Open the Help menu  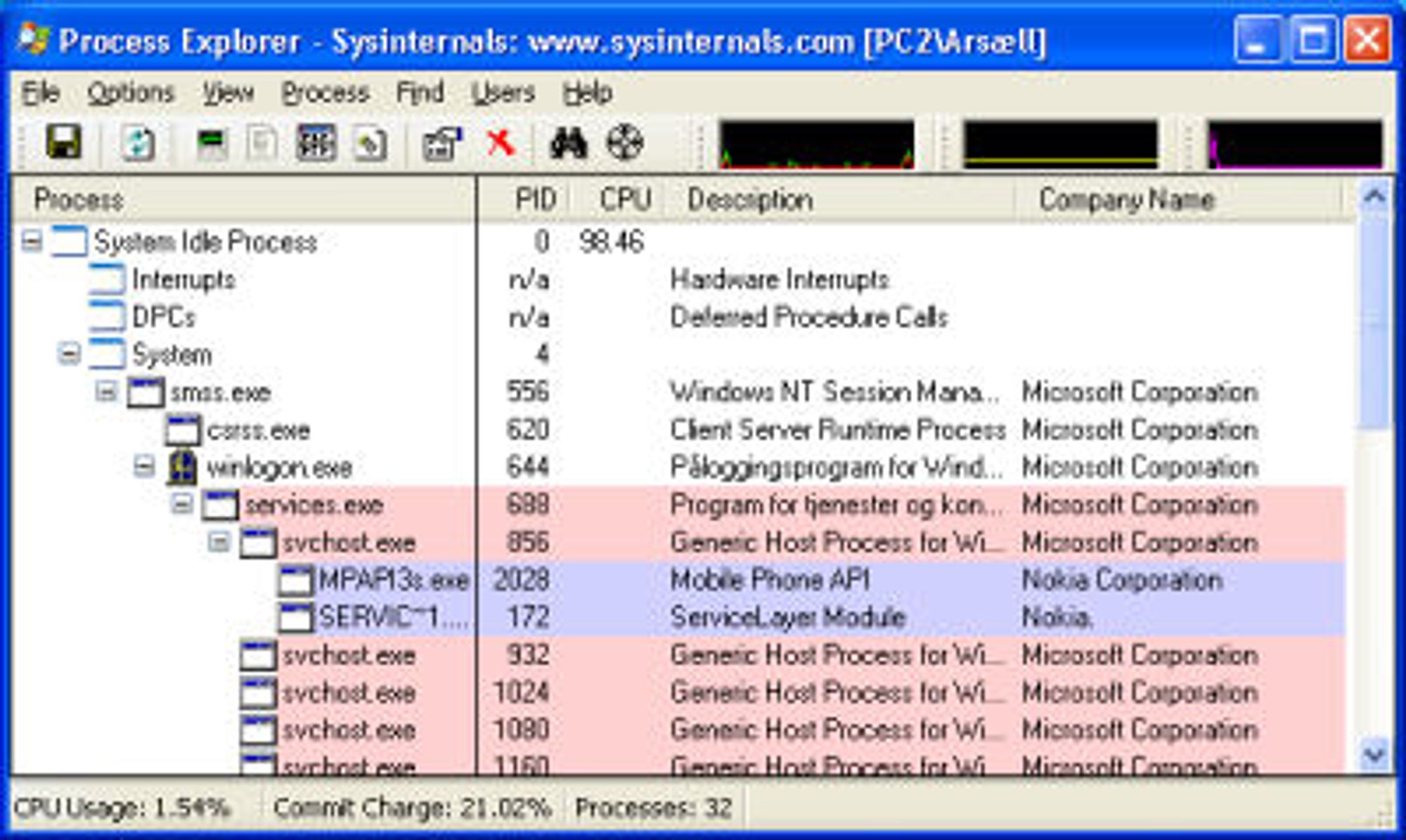(587, 93)
